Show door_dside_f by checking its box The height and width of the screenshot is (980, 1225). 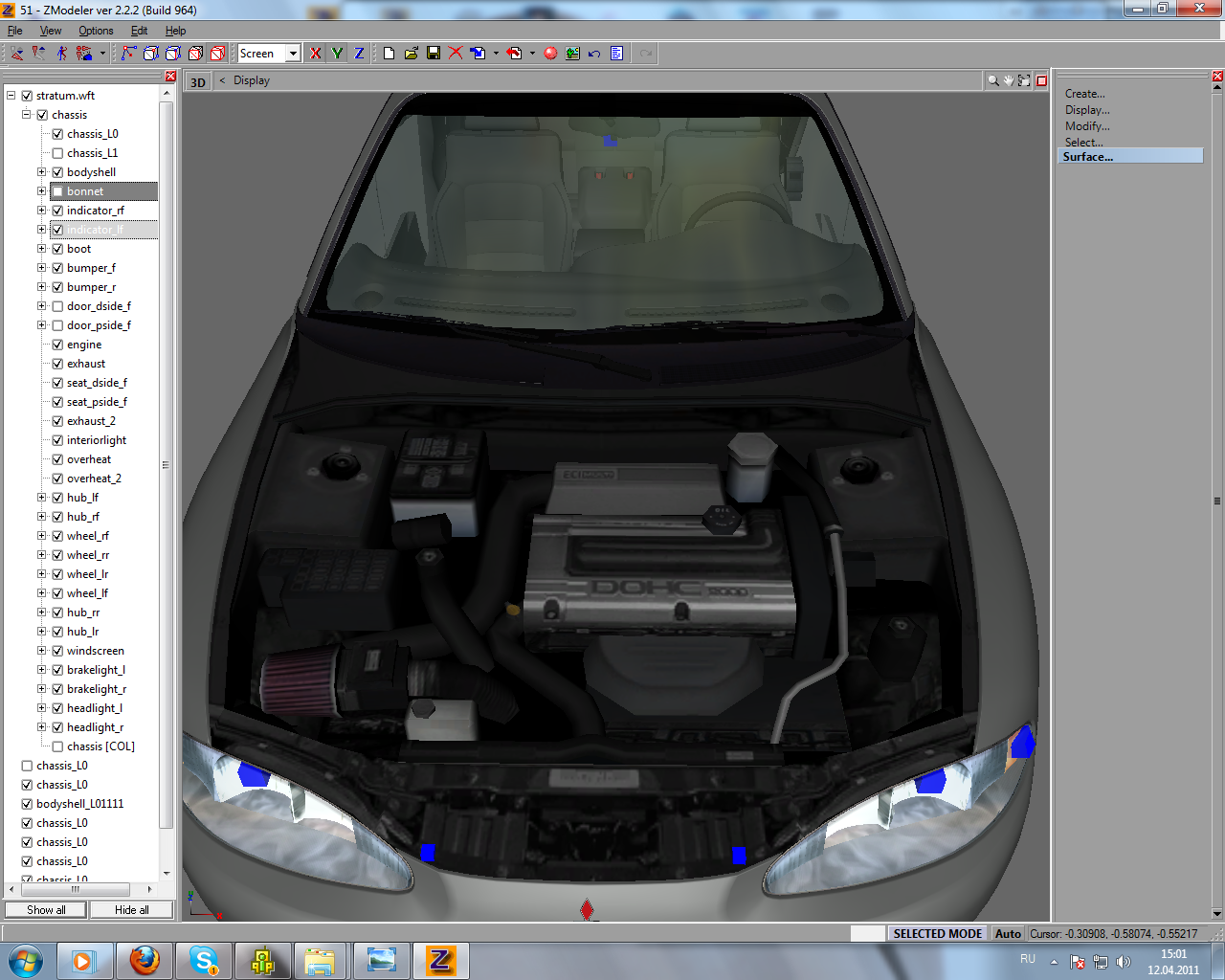(x=57, y=306)
